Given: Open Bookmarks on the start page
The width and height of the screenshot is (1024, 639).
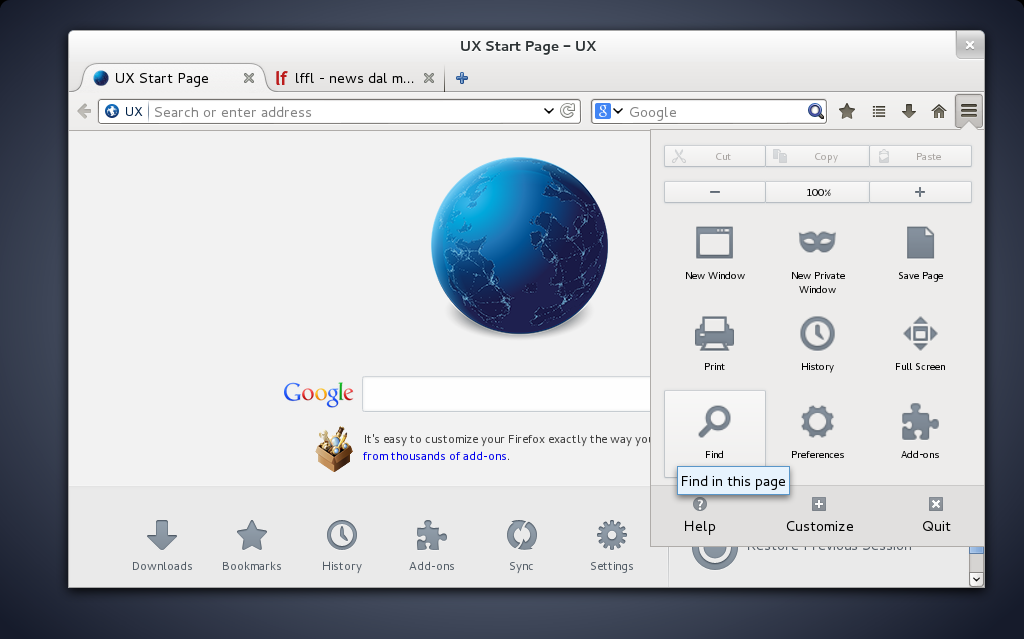Looking at the screenshot, I should (251, 546).
